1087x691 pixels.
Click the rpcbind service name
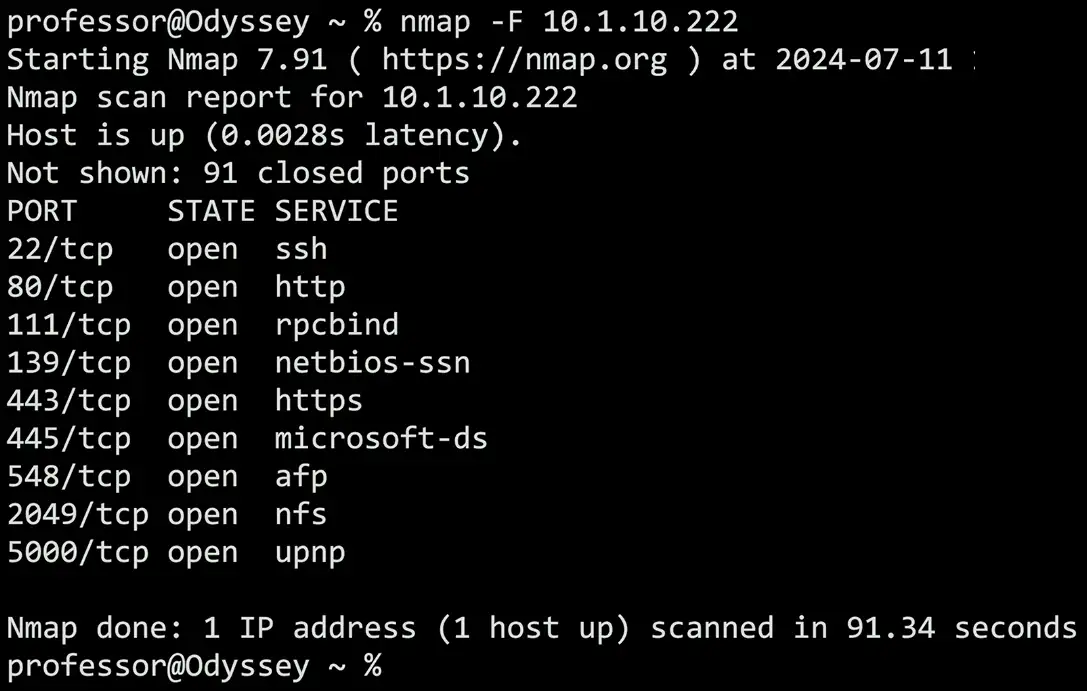pyautogui.click(x=337, y=325)
